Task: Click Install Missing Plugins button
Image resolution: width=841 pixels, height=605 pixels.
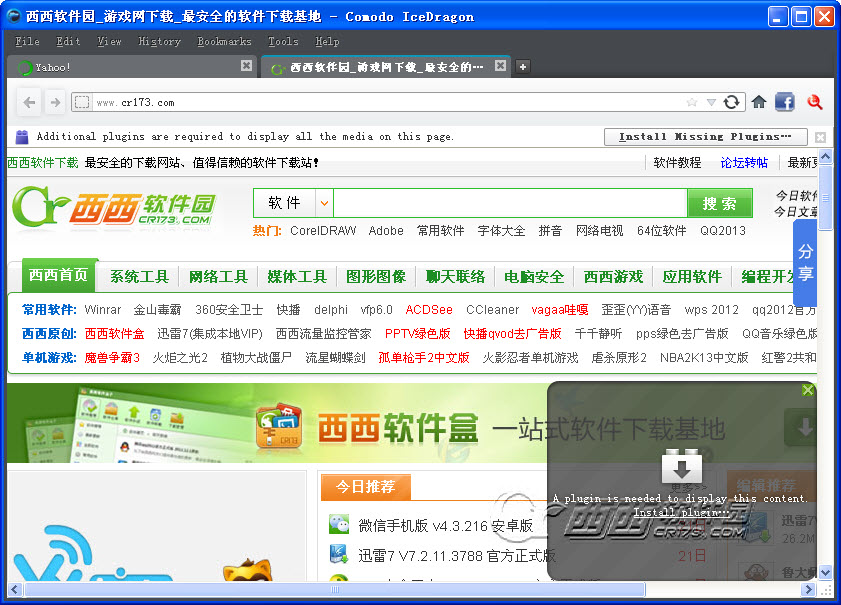Action: 705,137
